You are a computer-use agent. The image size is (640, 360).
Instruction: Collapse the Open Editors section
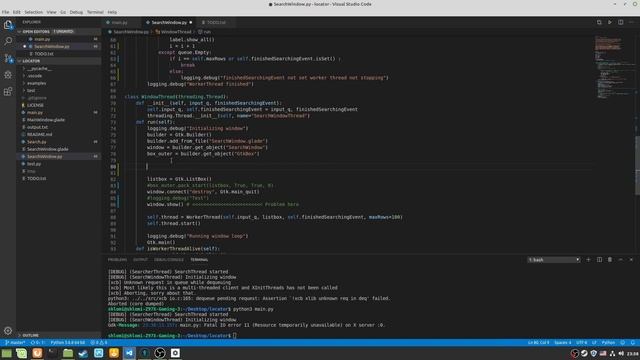(58, 31)
